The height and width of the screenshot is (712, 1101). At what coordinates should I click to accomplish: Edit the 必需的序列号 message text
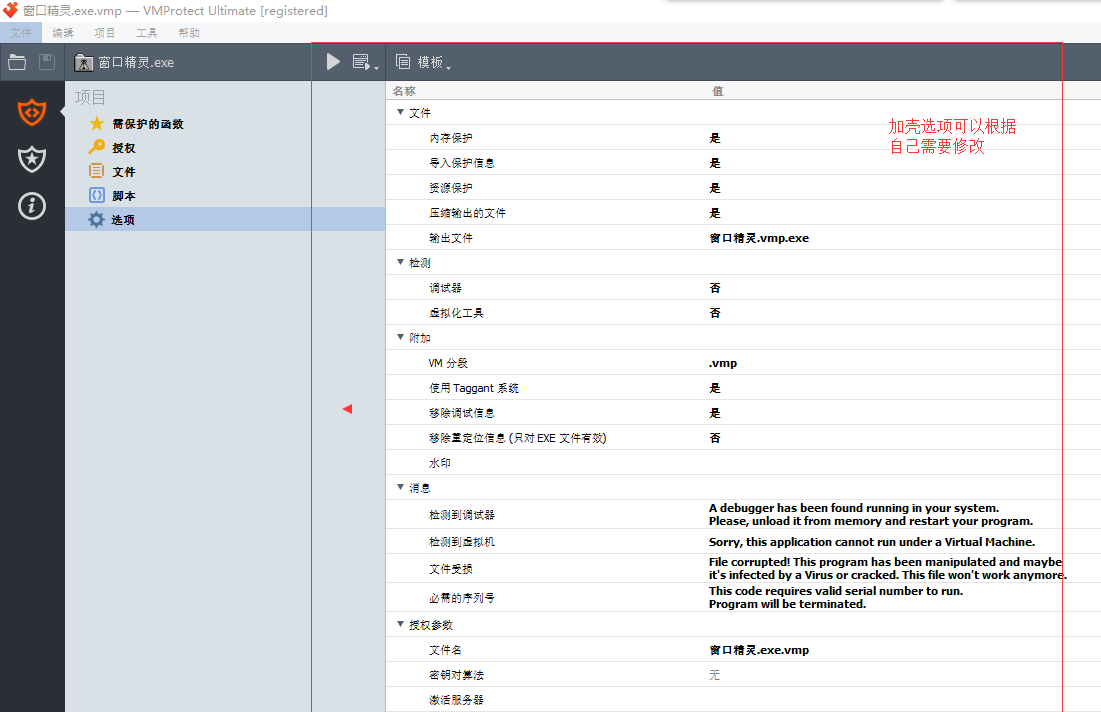click(x=836, y=597)
